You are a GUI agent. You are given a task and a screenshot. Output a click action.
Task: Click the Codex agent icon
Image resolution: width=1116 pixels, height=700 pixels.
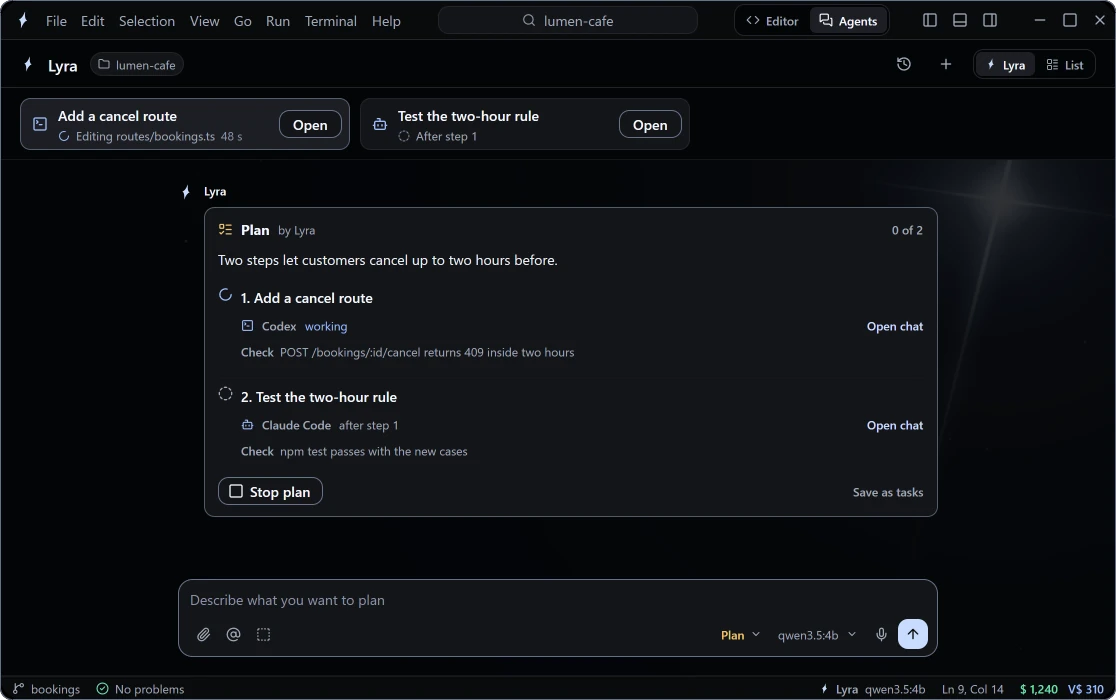[247, 326]
